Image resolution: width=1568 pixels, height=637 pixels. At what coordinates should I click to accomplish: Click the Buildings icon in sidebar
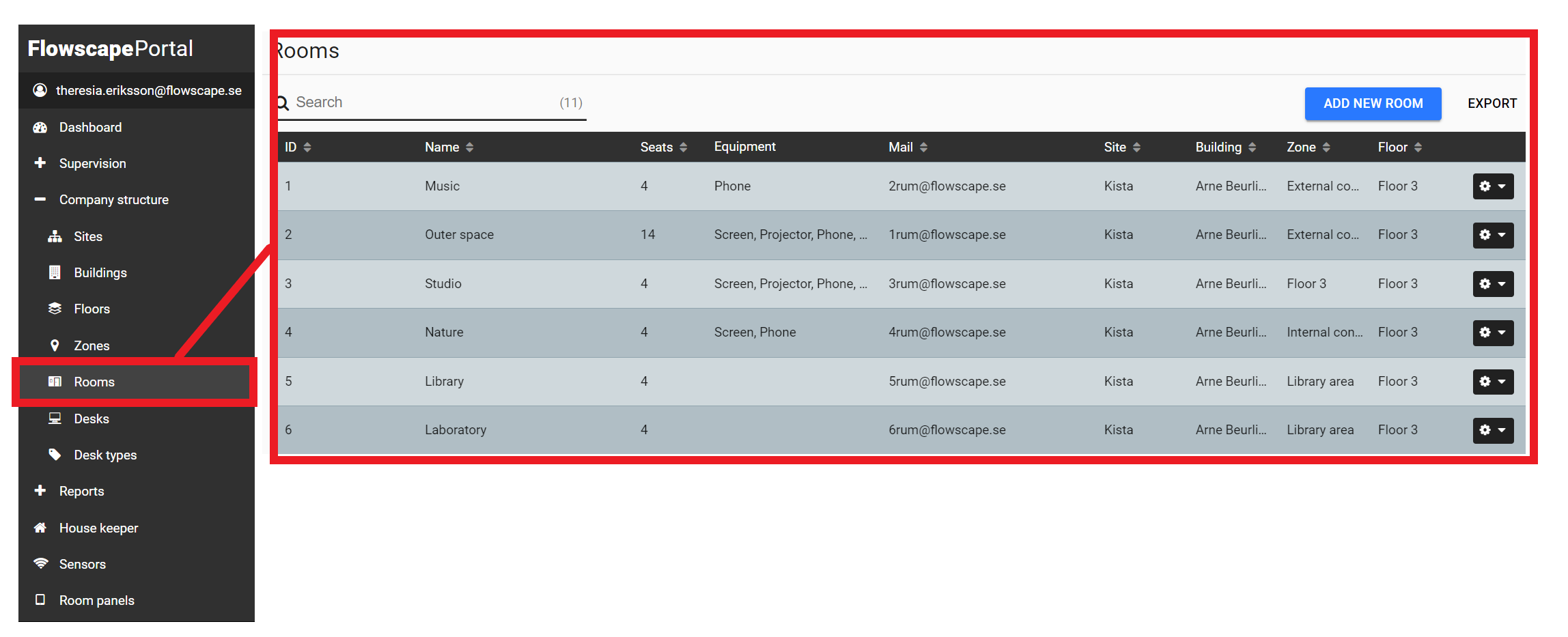[x=55, y=272]
